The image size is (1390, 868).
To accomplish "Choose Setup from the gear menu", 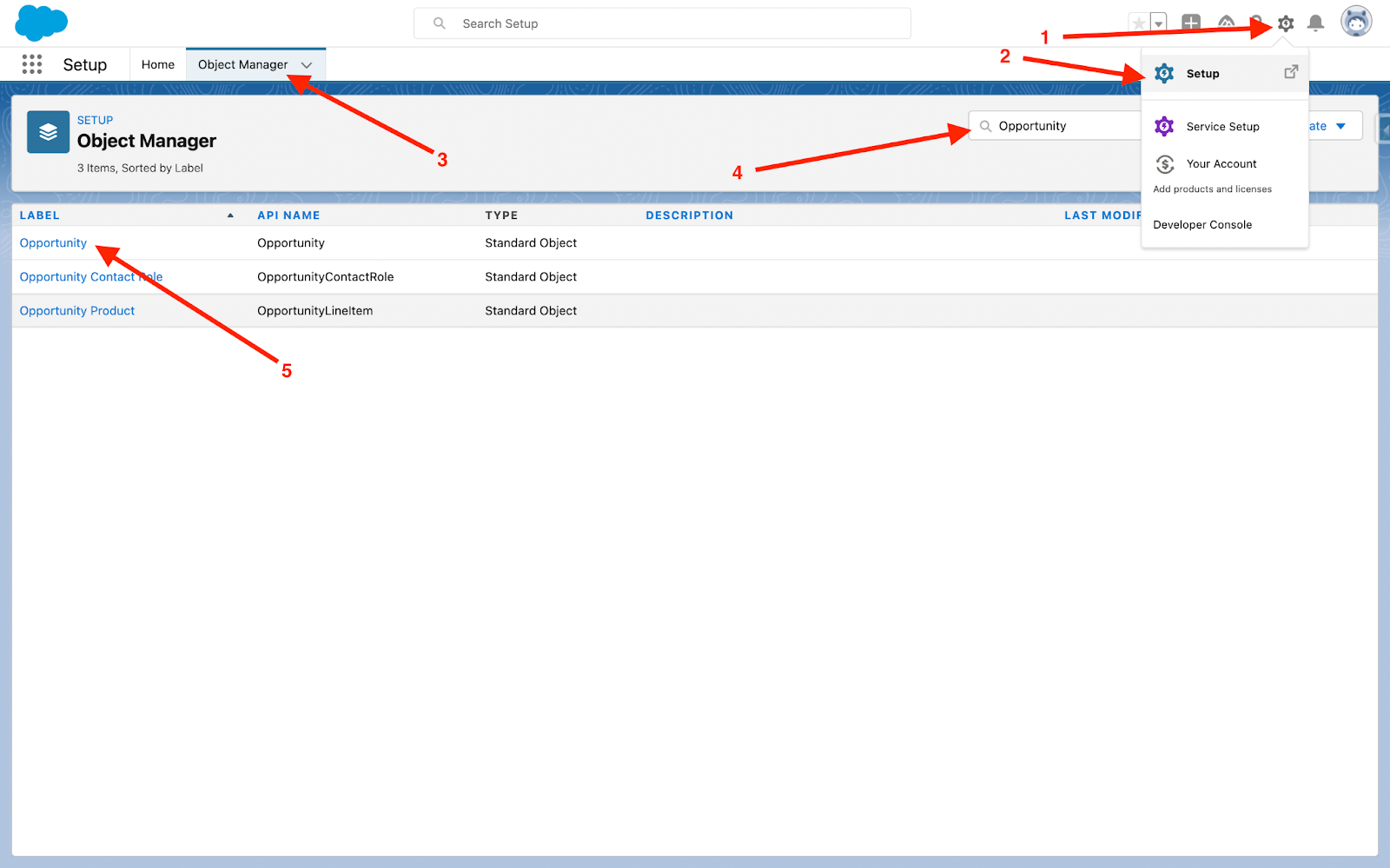I will [1225, 74].
